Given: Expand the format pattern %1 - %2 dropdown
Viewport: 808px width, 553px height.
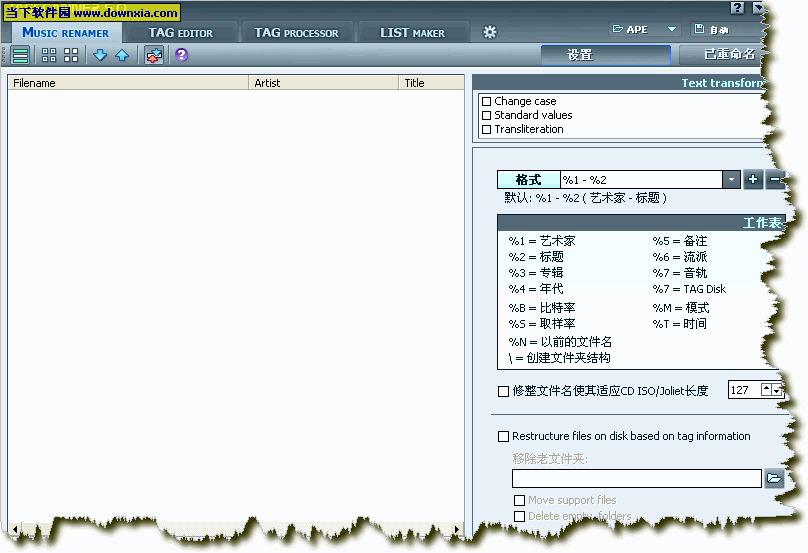Looking at the screenshot, I should click(732, 180).
